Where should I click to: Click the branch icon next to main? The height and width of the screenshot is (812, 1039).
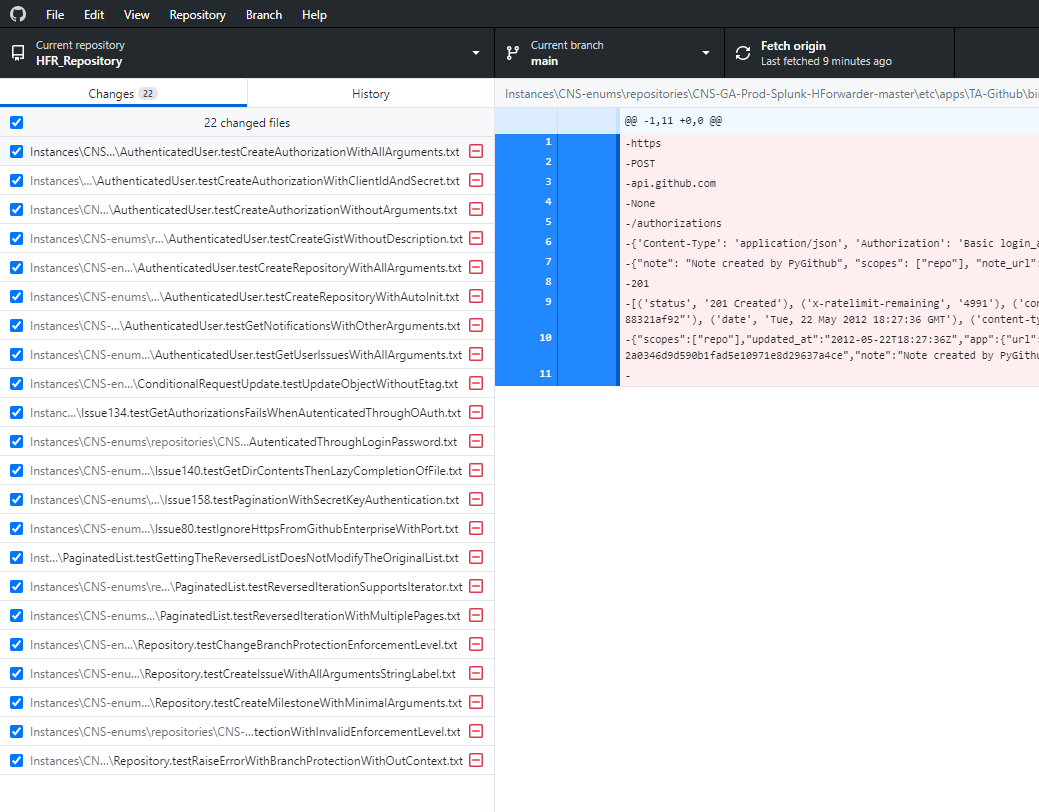pos(513,51)
